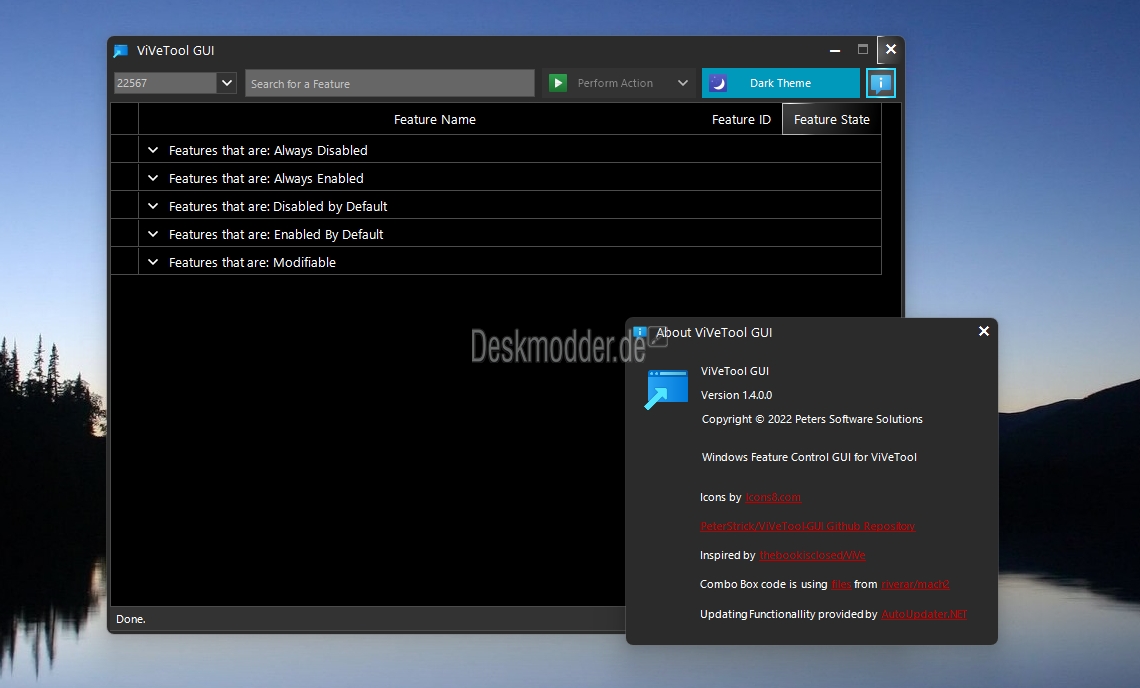Expand the Modifiable features group
Image resolution: width=1140 pixels, height=688 pixels.
pyautogui.click(x=153, y=263)
